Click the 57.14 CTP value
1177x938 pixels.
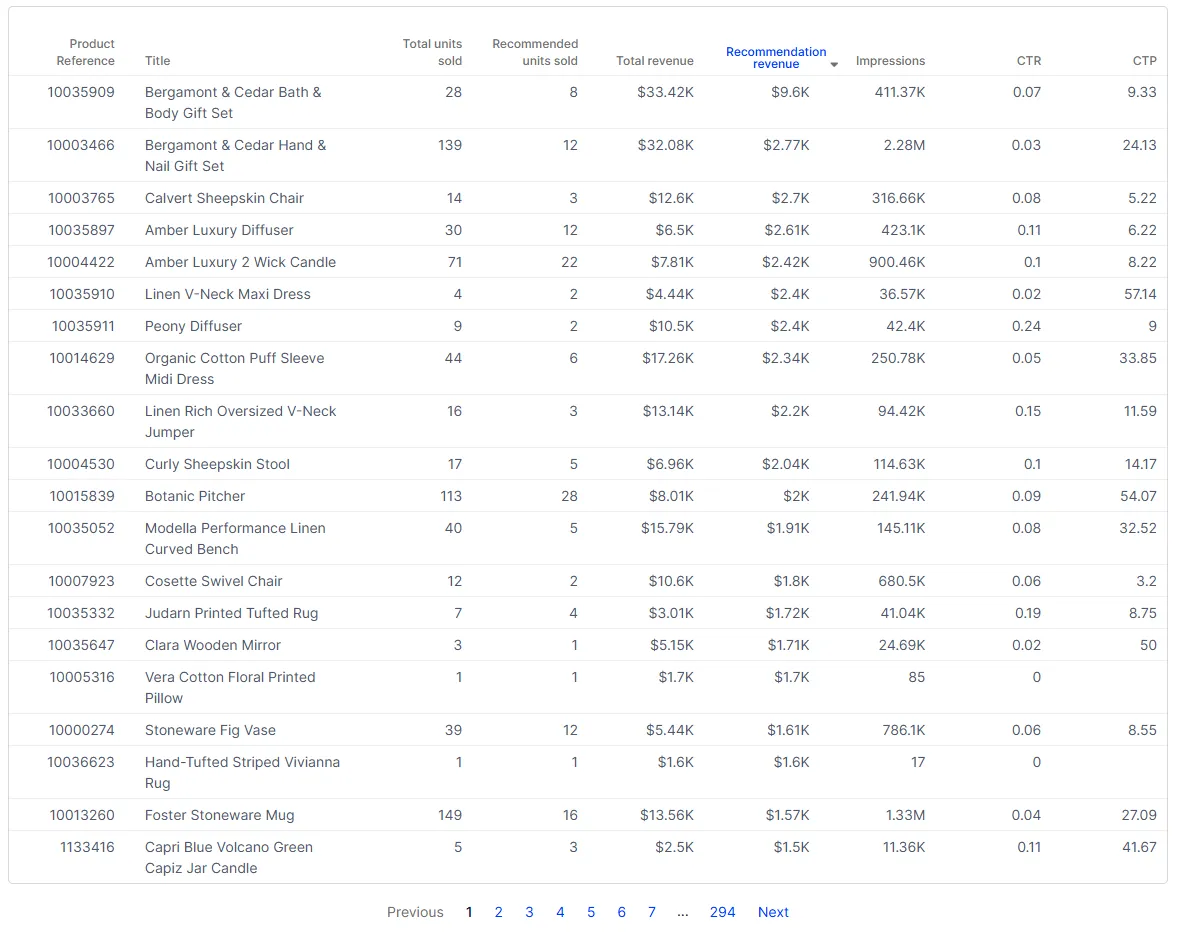coord(1139,294)
